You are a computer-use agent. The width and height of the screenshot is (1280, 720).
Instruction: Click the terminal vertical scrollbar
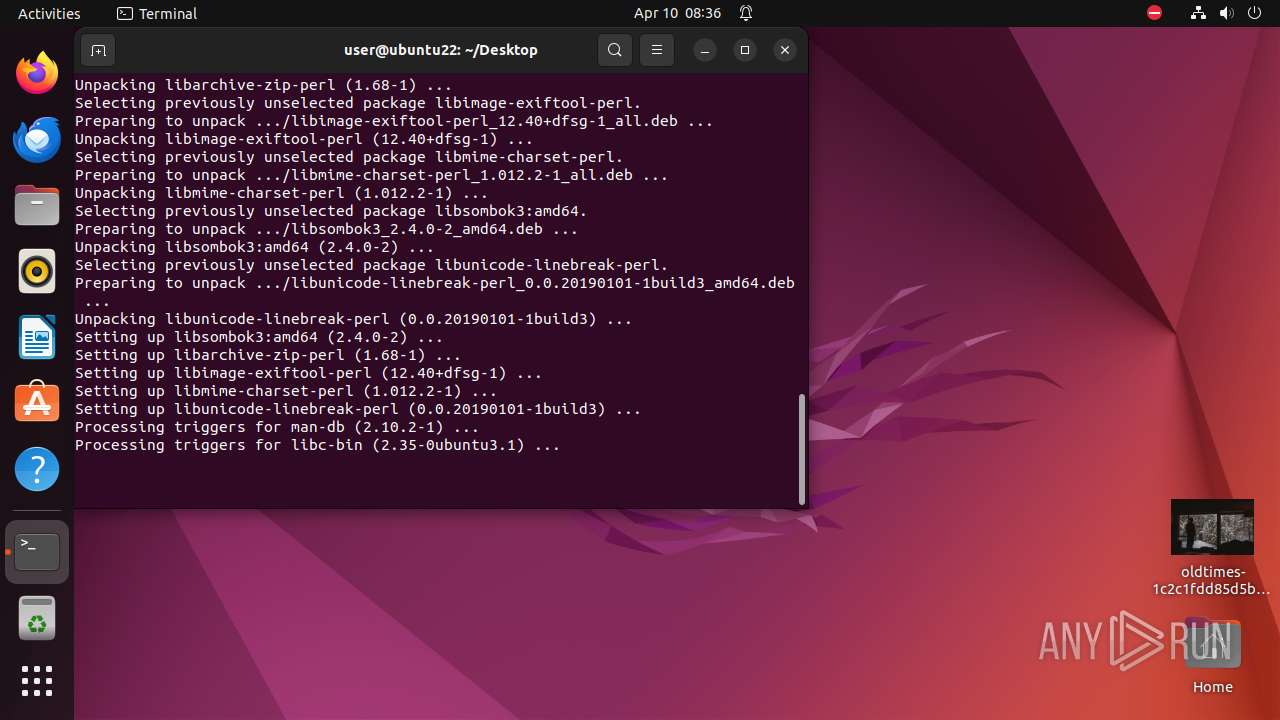coord(801,449)
